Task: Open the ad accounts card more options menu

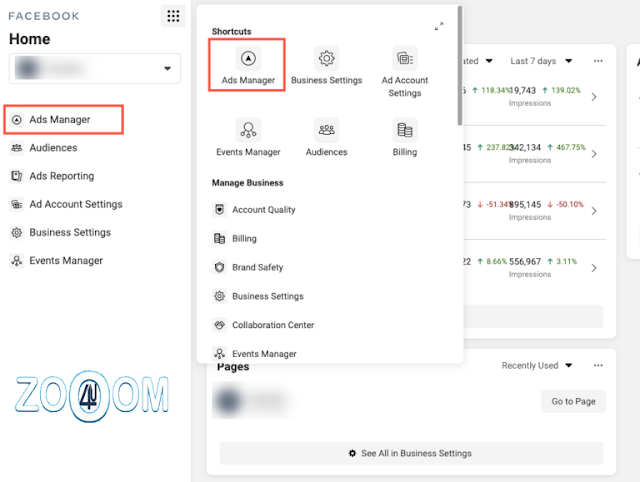Action: [x=598, y=61]
